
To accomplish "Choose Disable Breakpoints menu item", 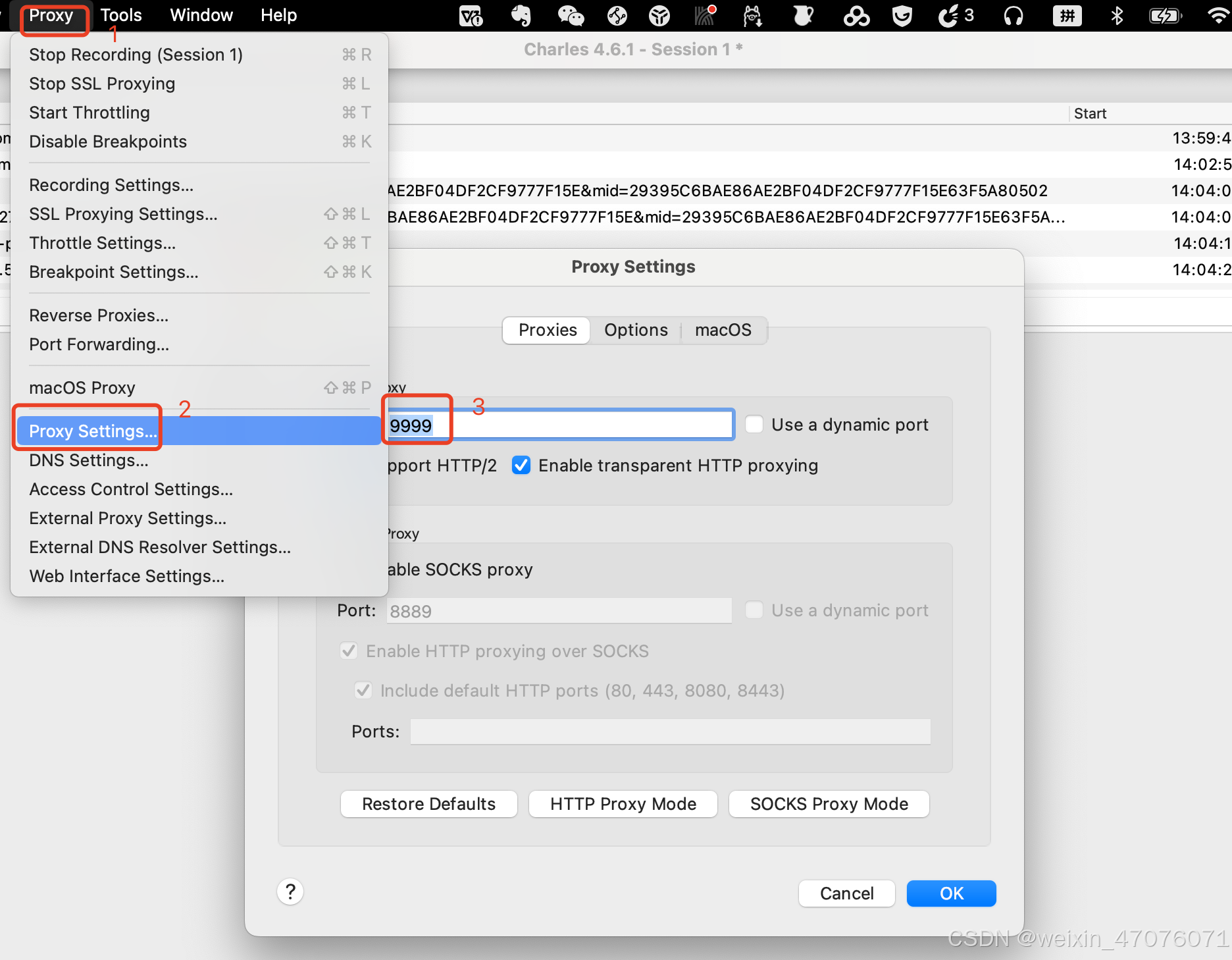I will coord(200,142).
